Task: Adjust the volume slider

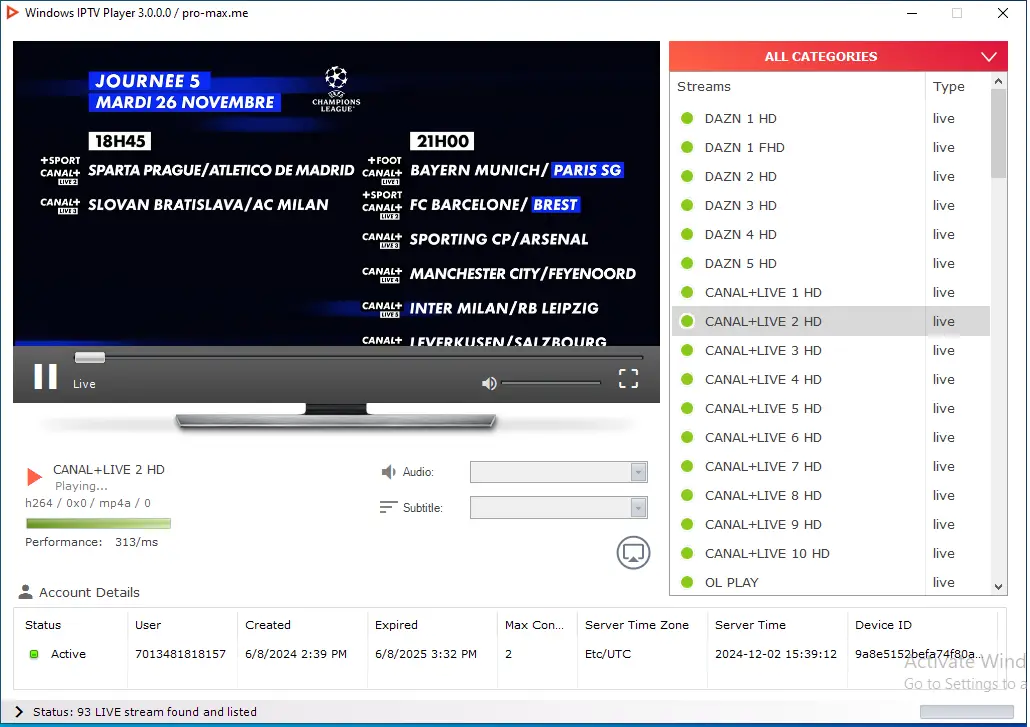Action: click(x=550, y=383)
